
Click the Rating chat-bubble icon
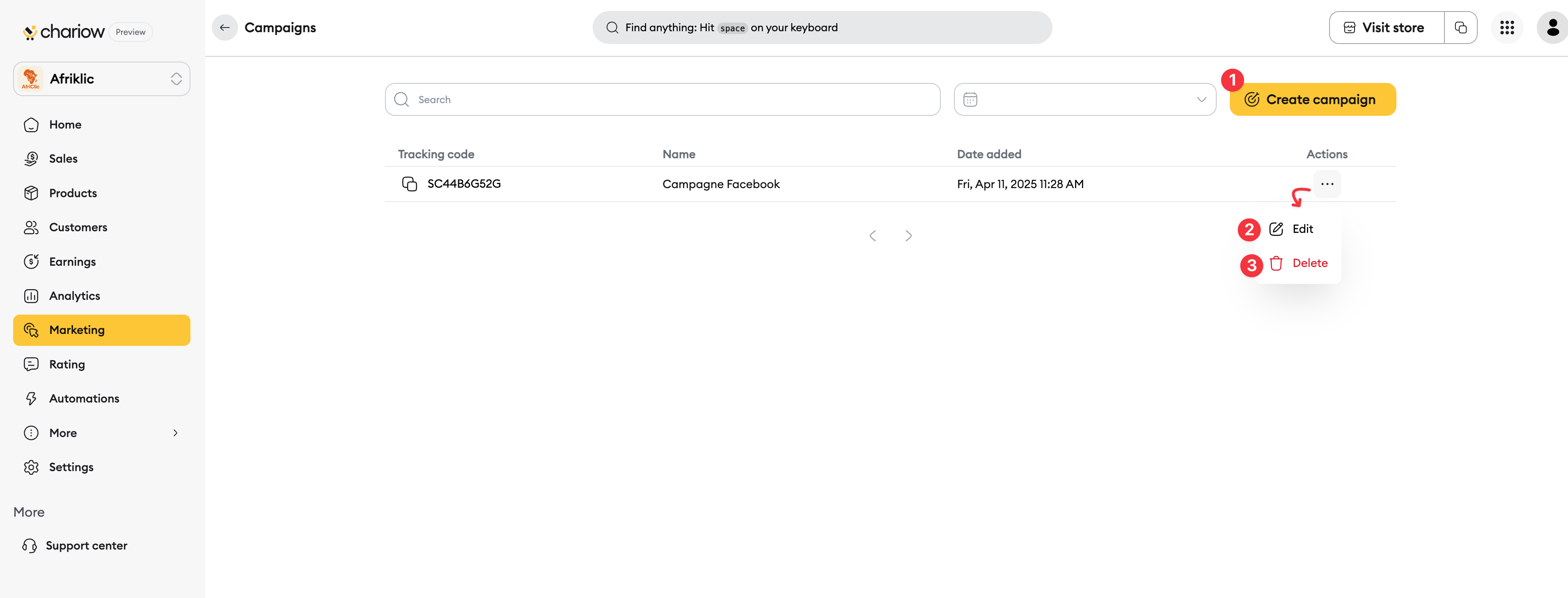[31, 364]
